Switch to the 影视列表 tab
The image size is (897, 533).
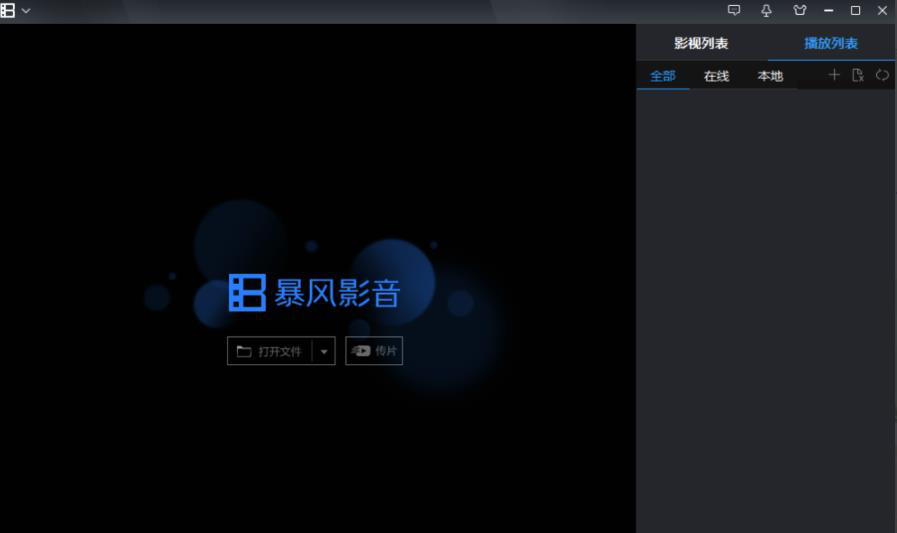pyautogui.click(x=701, y=44)
